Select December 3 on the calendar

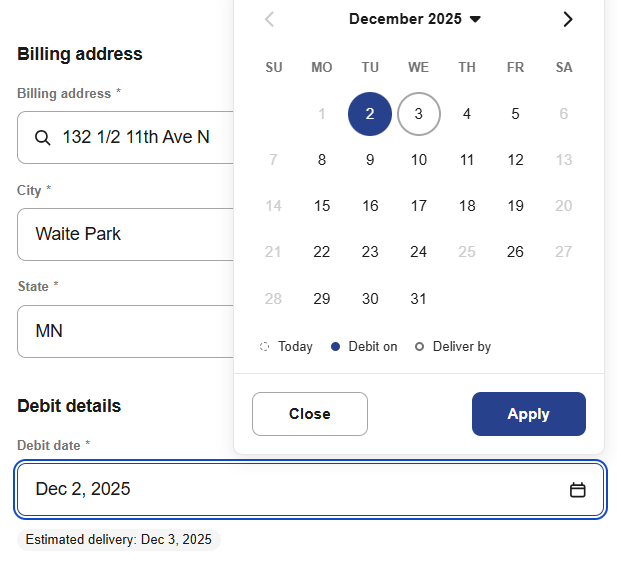(x=419, y=114)
